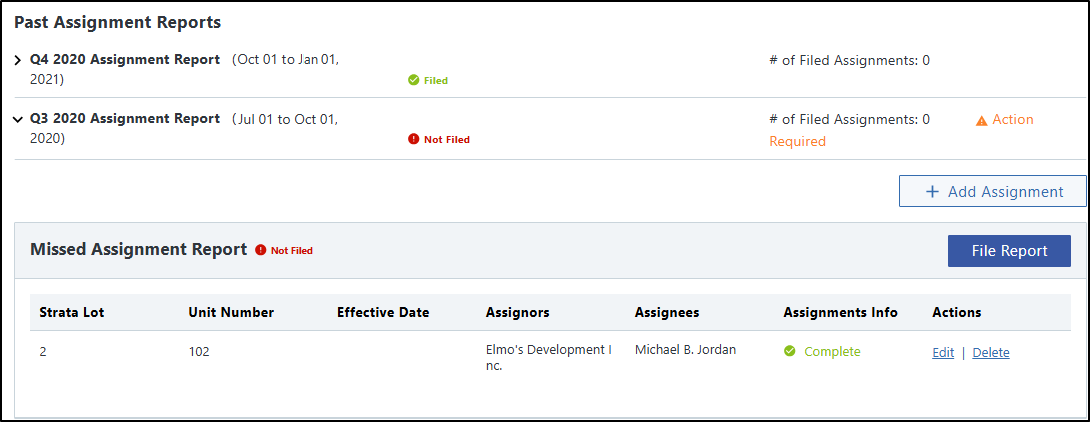
Task: Click the Delete link for unit 102
Action: click(x=991, y=353)
